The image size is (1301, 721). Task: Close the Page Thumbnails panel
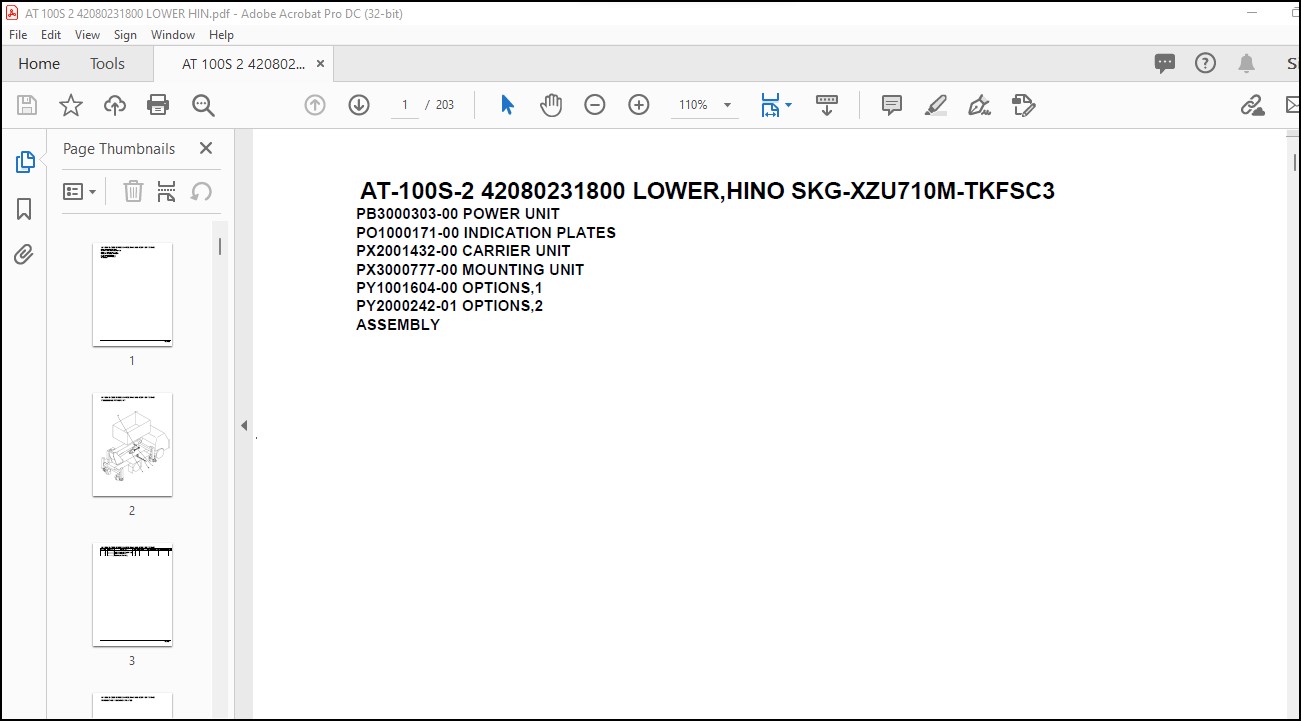click(x=206, y=148)
